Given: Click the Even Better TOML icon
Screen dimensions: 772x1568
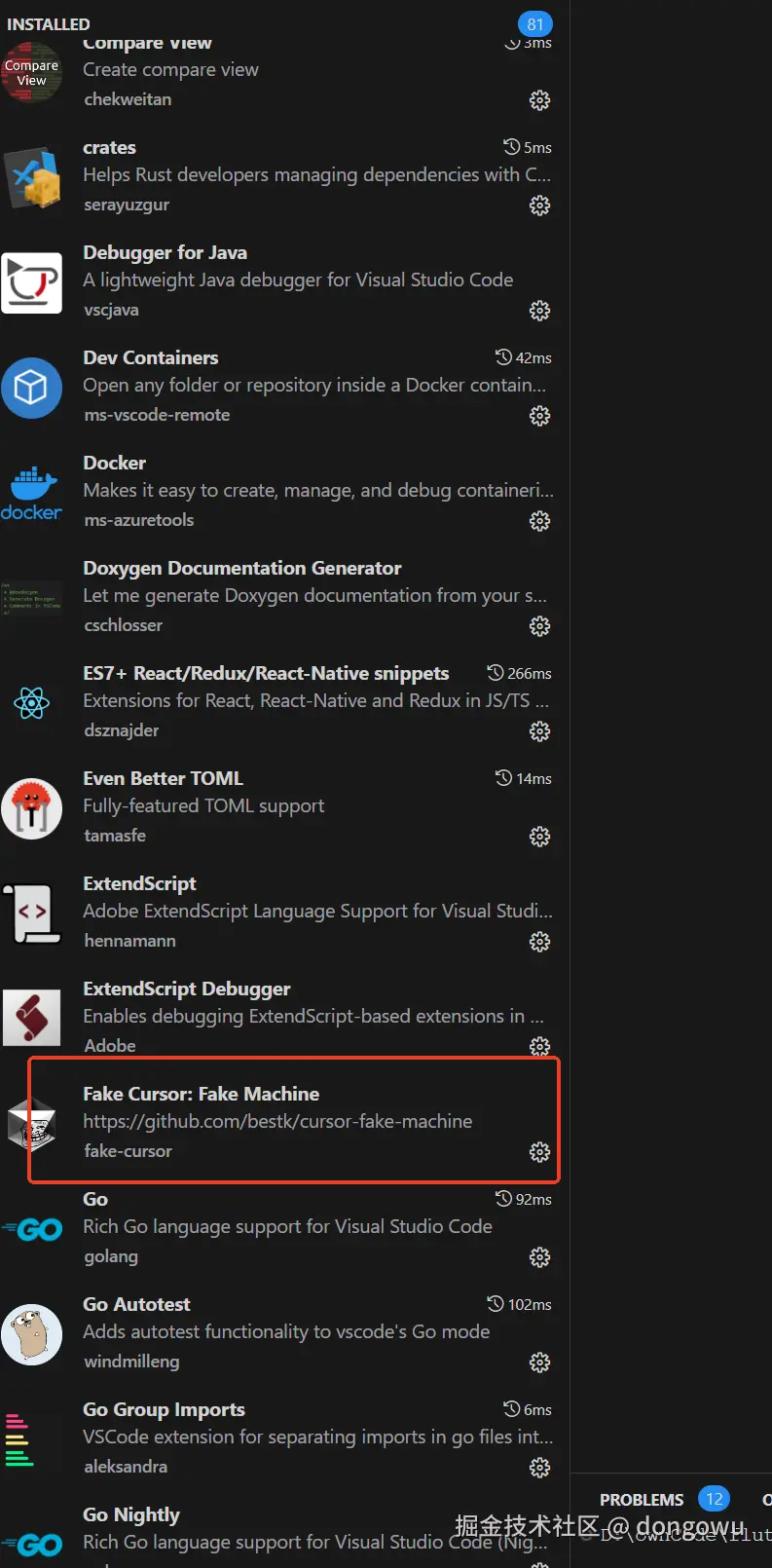Looking at the screenshot, I should (x=32, y=808).
